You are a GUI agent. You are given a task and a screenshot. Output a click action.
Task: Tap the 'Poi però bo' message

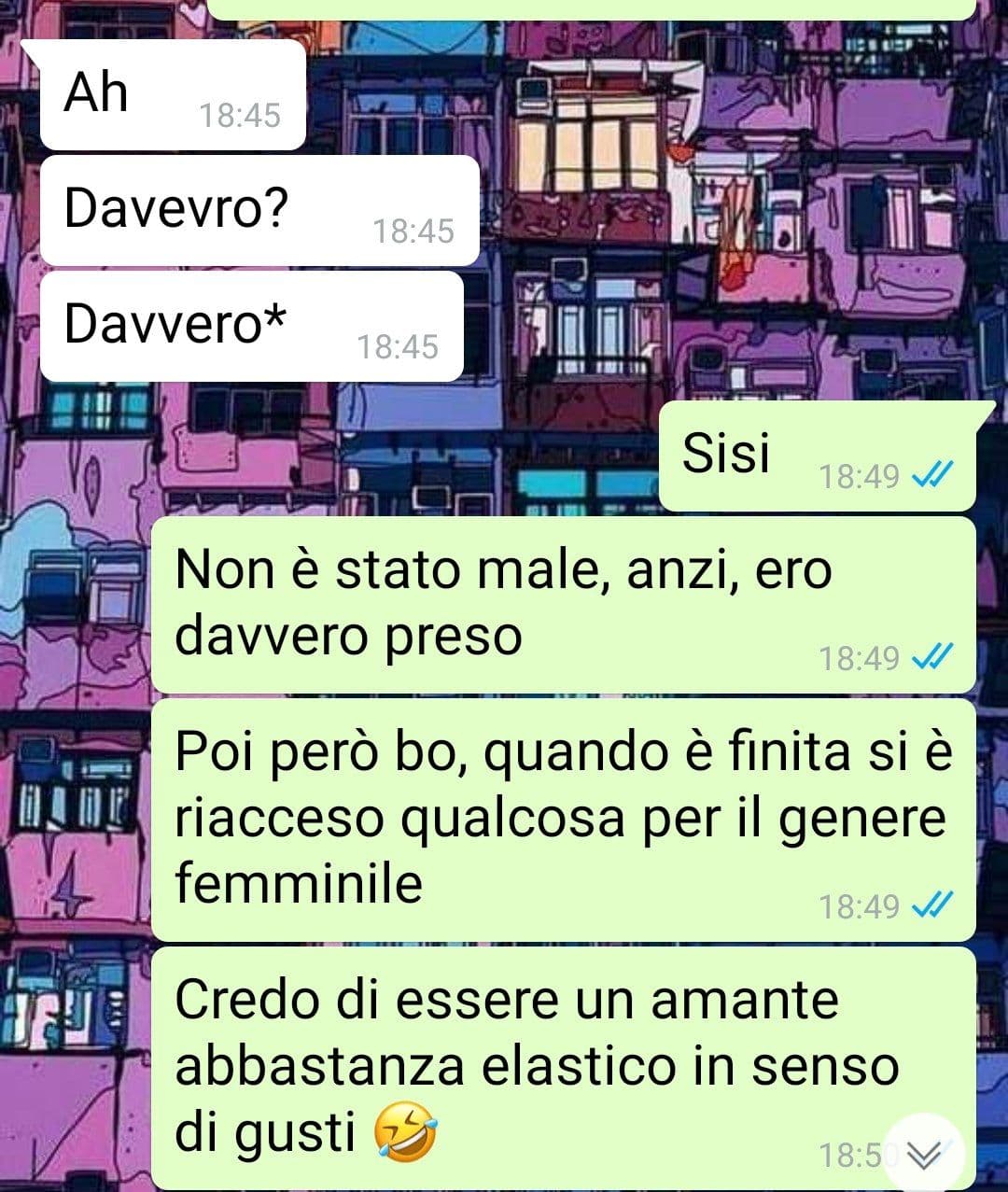[x=563, y=820]
